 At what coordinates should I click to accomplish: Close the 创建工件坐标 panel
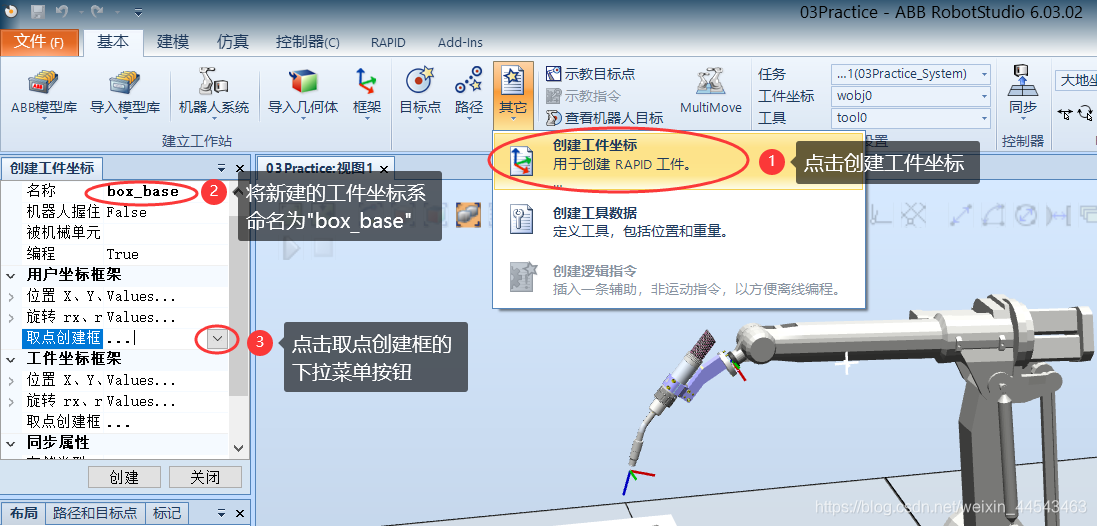pyautogui.click(x=239, y=168)
